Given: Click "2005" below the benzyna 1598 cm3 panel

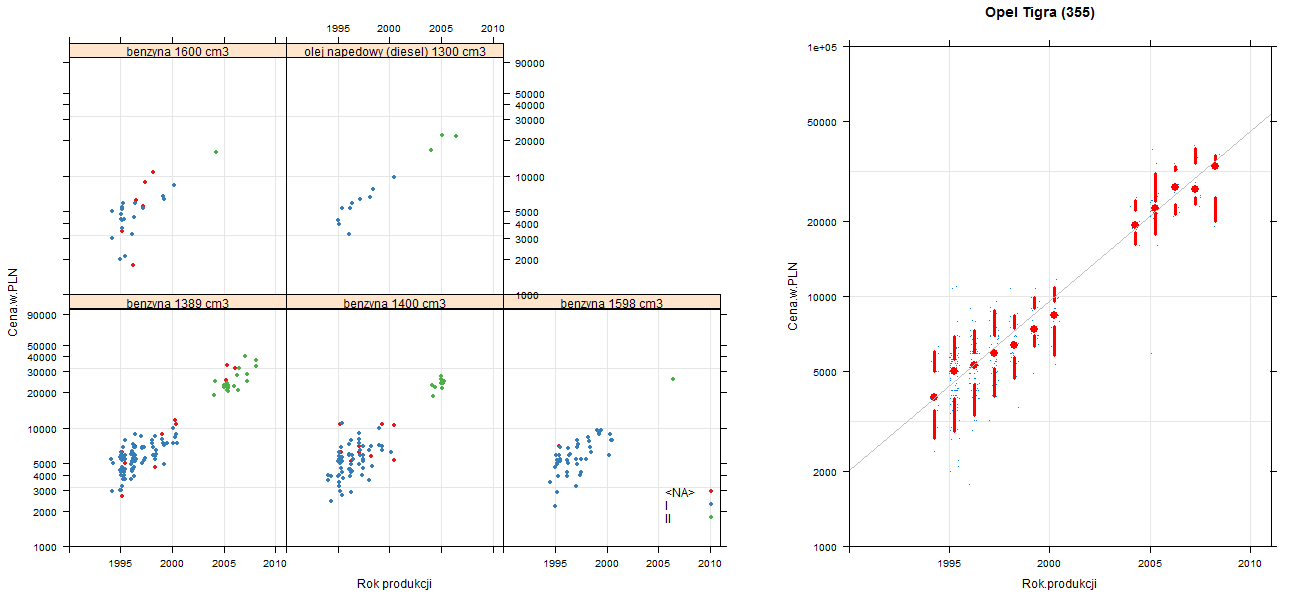Looking at the screenshot, I should tap(658, 564).
